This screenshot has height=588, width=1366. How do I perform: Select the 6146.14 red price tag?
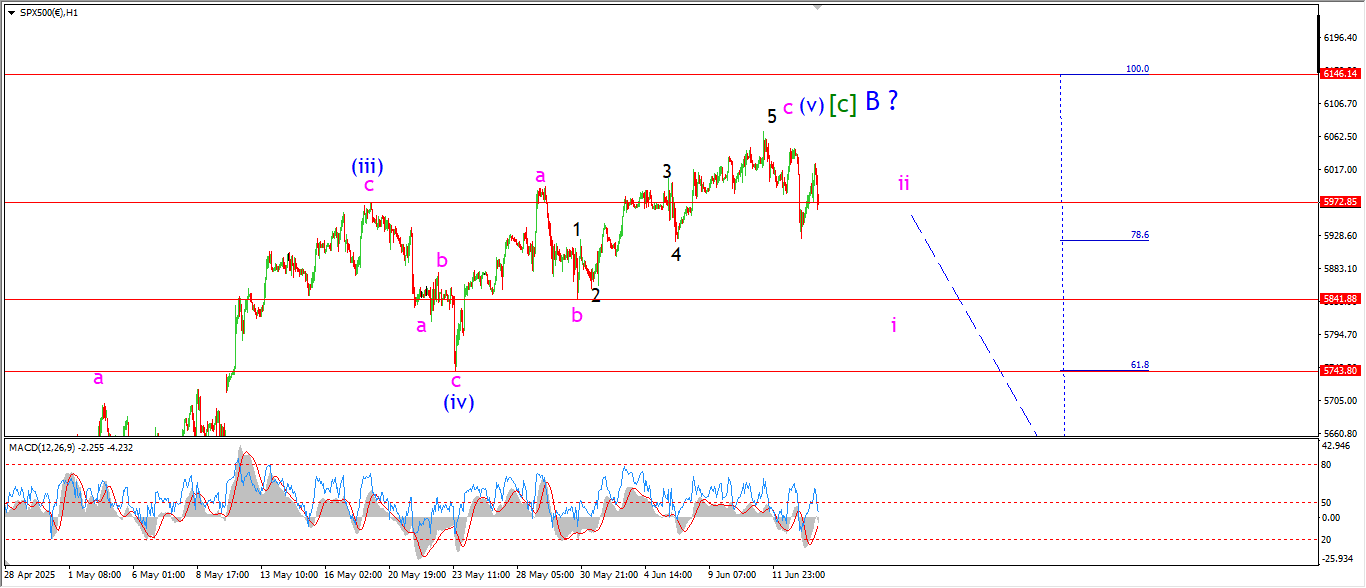coord(1340,74)
